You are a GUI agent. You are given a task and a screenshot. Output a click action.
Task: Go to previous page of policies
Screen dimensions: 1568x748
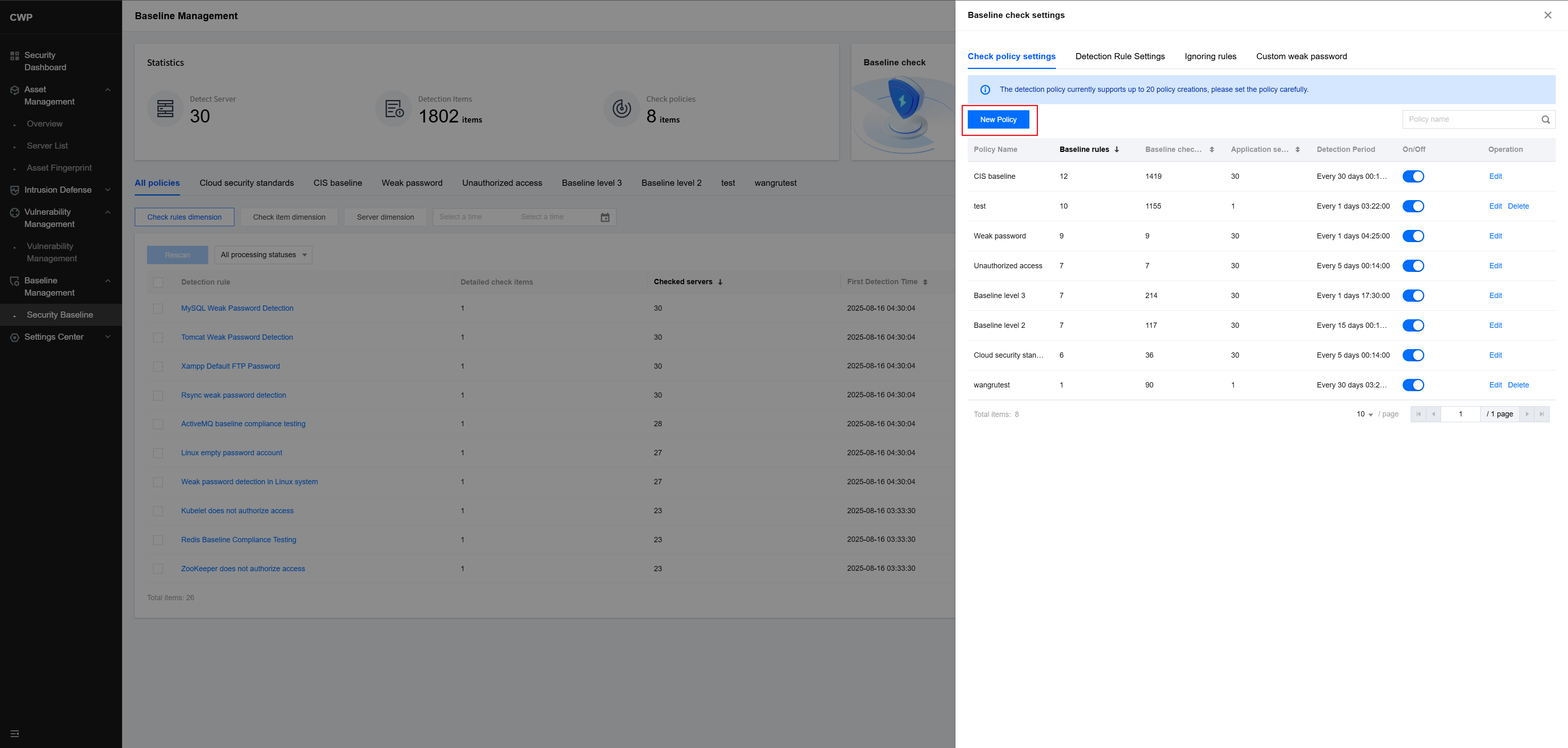[x=1434, y=414]
